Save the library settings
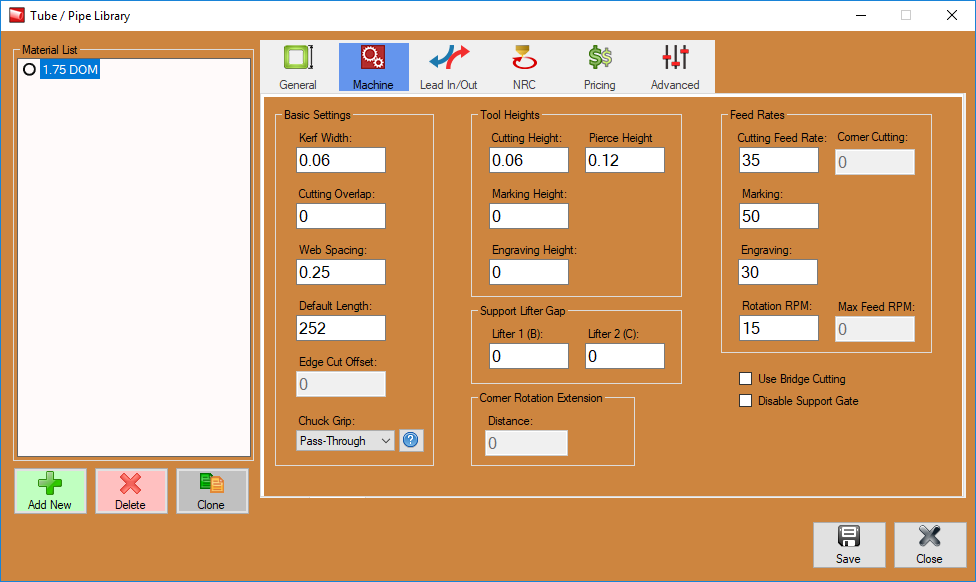The width and height of the screenshot is (976, 582). [849, 545]
